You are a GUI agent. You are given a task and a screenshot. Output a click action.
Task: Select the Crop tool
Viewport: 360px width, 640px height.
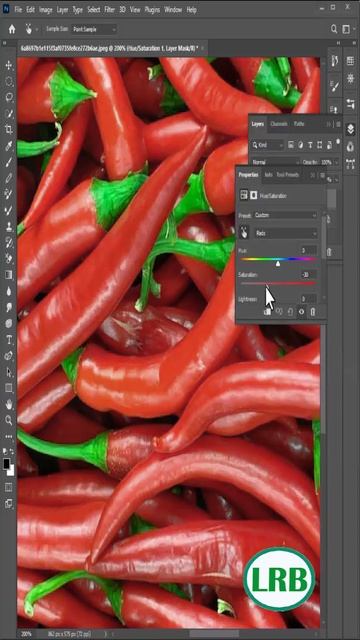[x=9, y=130]
